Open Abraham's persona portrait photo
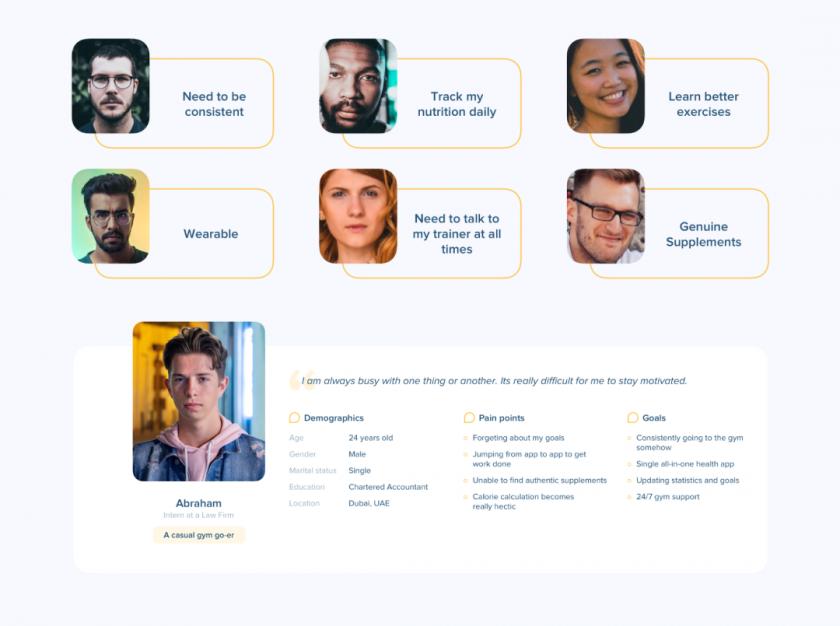 click(199, 401)
